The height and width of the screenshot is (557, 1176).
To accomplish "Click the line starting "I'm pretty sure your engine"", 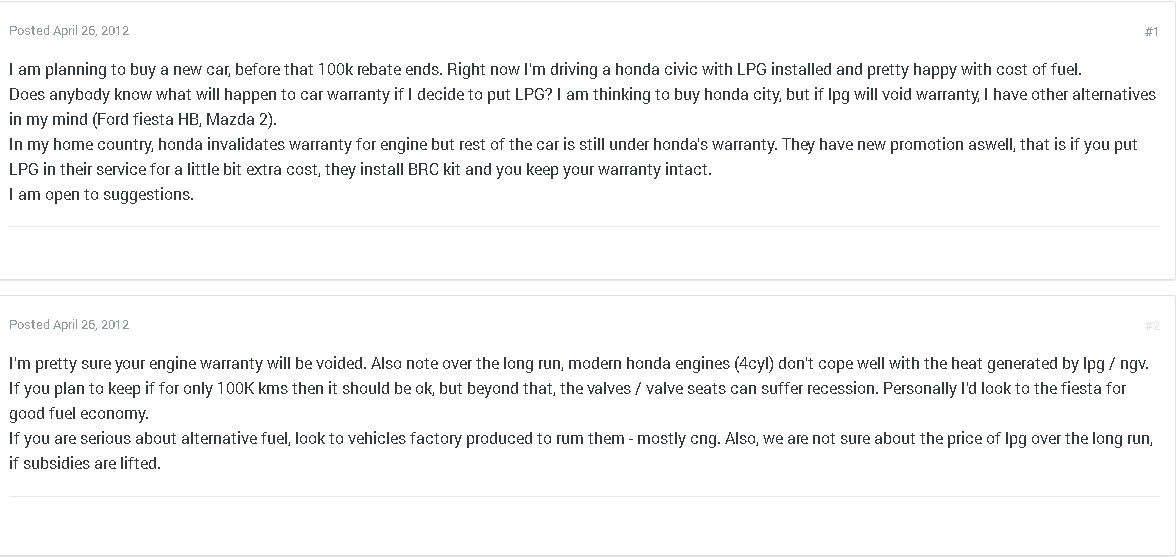I will point(578,364).
